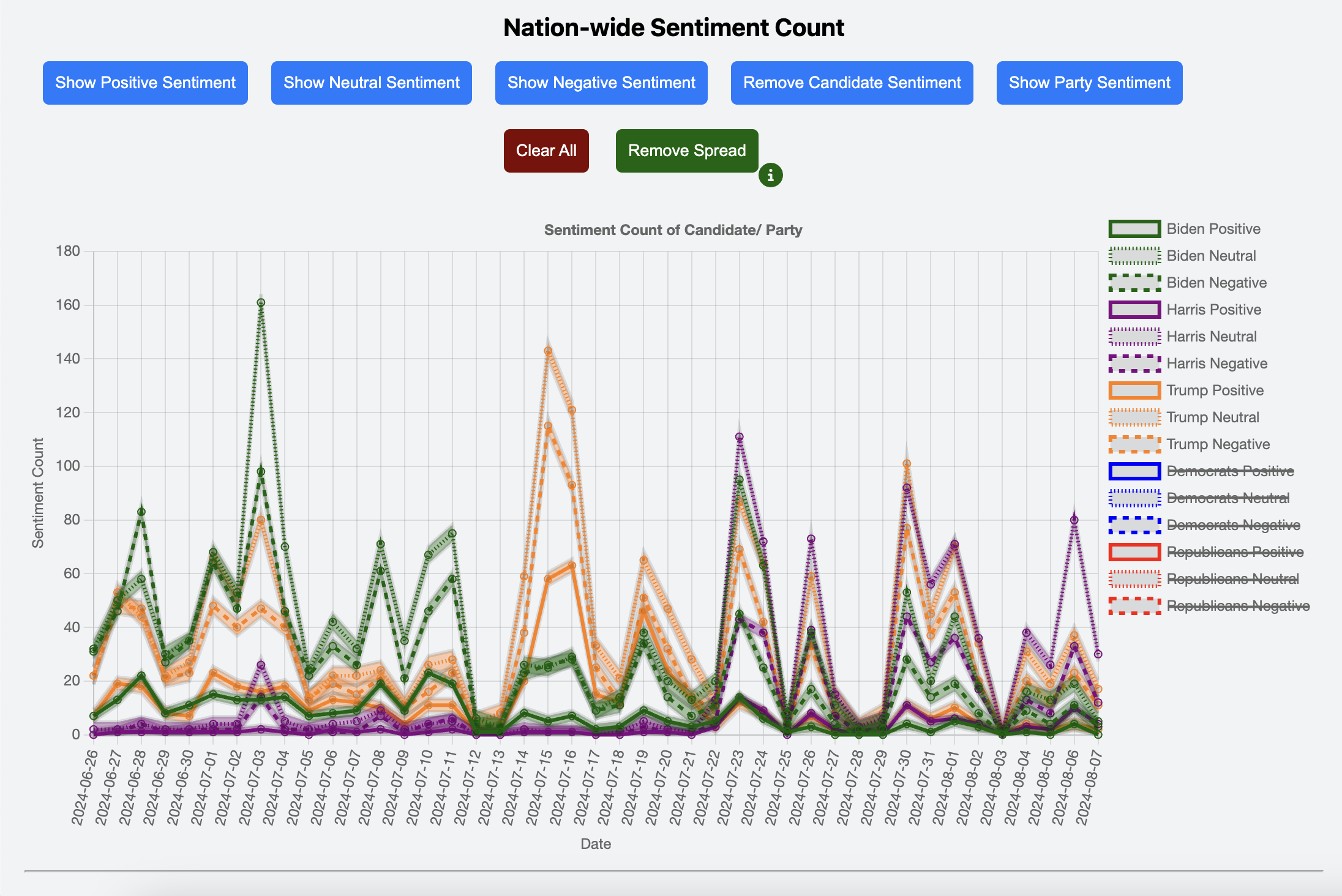The height and width of the screenshot is (896, 1342).
Task: Click the Trump Positive orange swatch
Action: pyautogui.click(x=1134, y=390)
